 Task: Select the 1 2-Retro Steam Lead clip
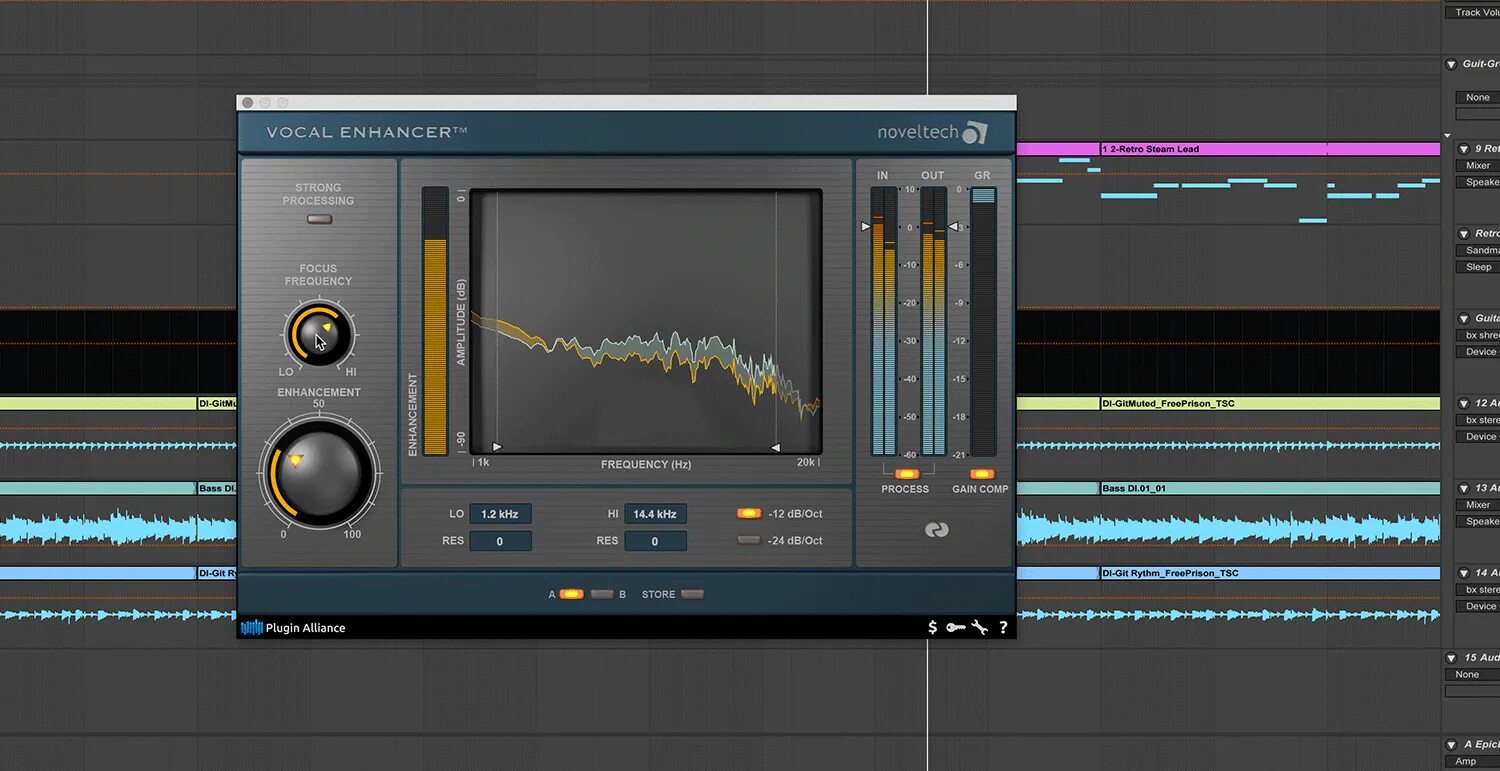tap(1270, 149)
